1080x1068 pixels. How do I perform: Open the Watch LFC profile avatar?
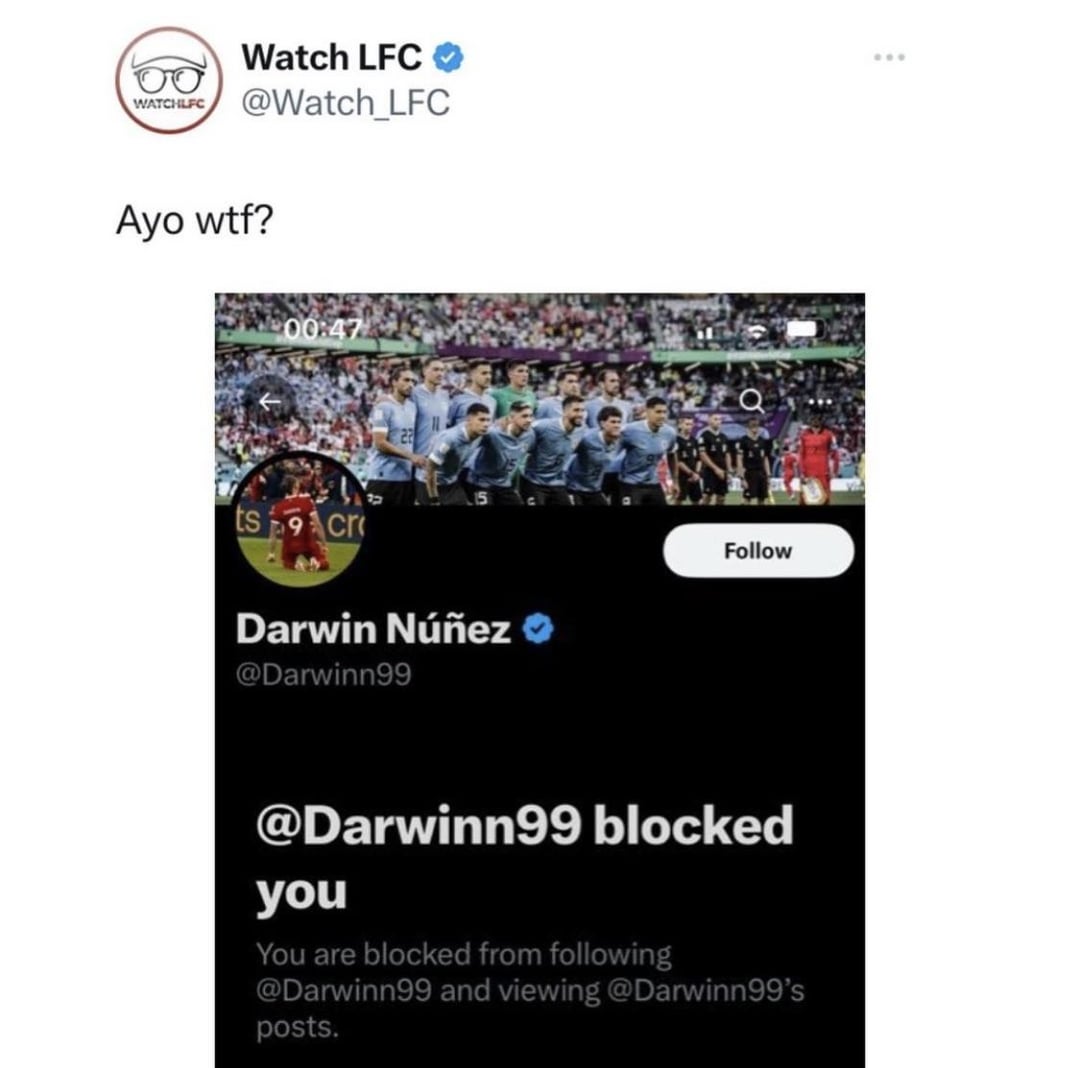click(x=169, y=80)
